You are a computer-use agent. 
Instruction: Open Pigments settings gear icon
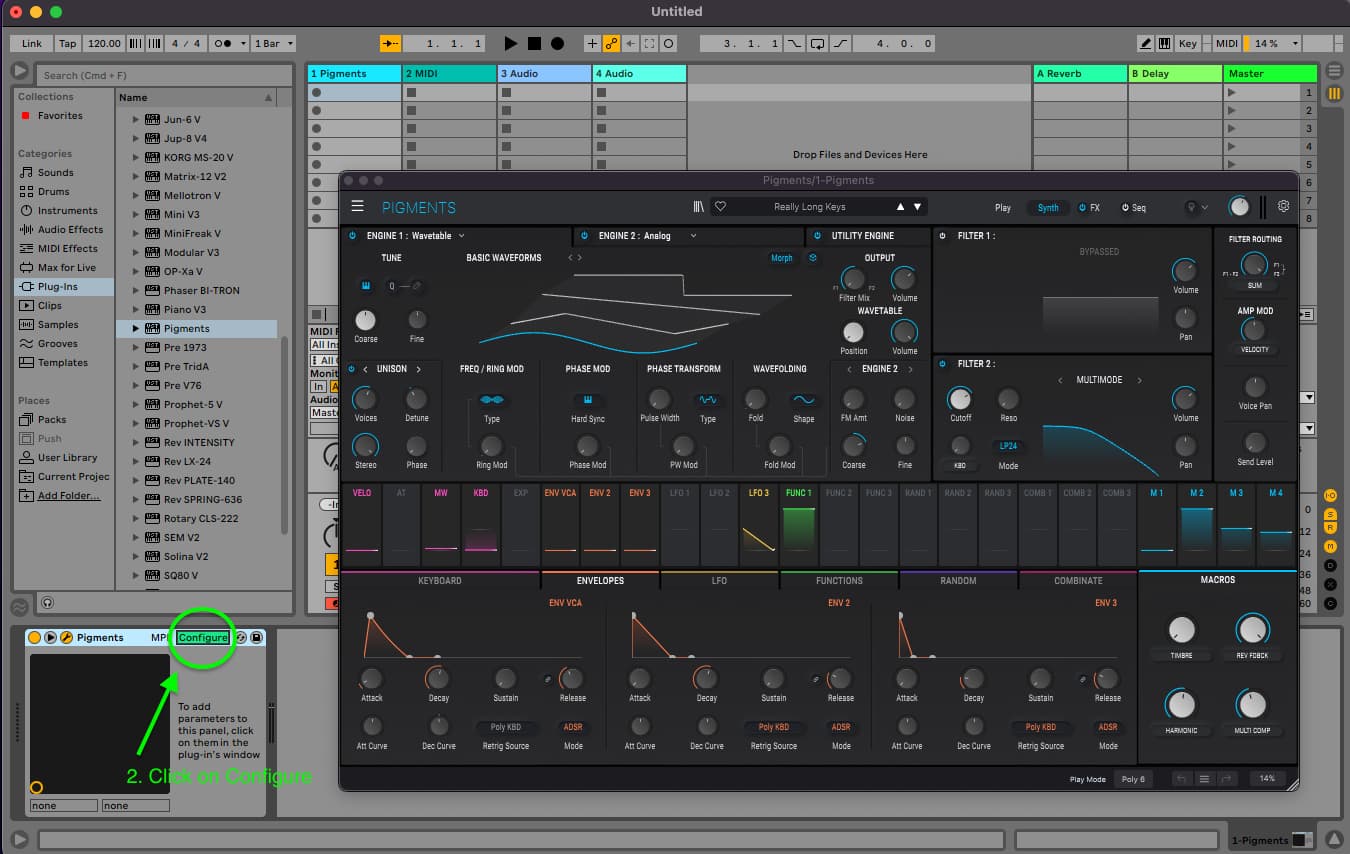coord(1284,207)
